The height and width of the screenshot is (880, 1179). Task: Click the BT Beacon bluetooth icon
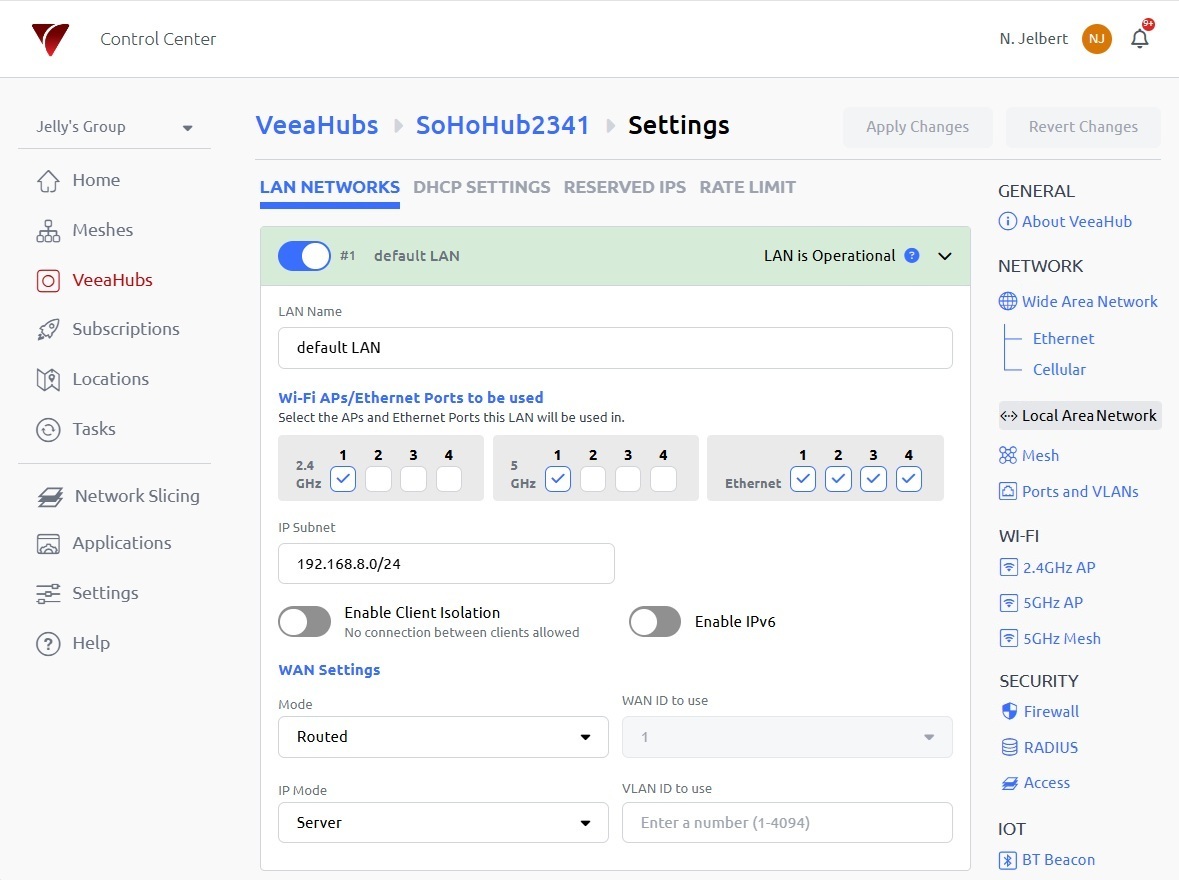coord(1008,860)
